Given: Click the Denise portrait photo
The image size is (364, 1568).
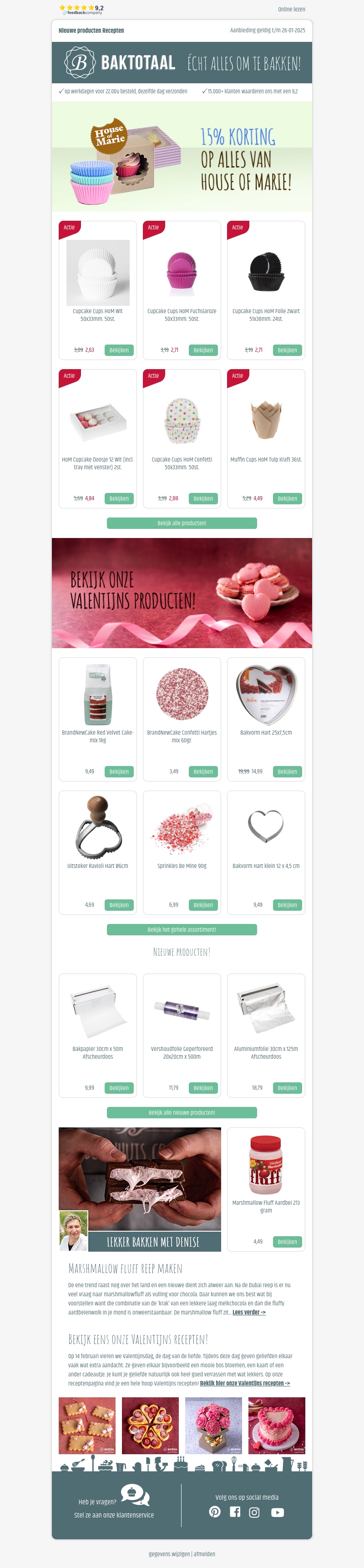Looking at the screenshot, I should pos(73,1231).
